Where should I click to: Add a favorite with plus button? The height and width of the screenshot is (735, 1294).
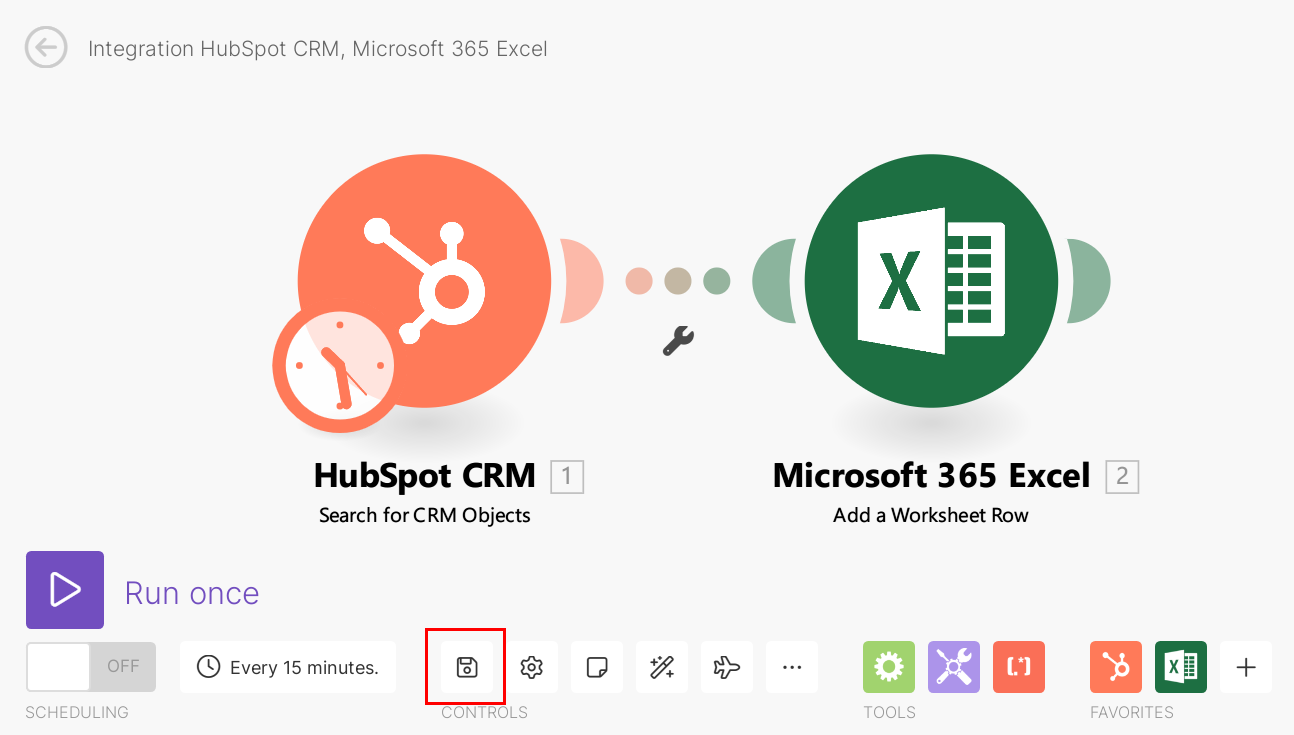click(1246, 667)
